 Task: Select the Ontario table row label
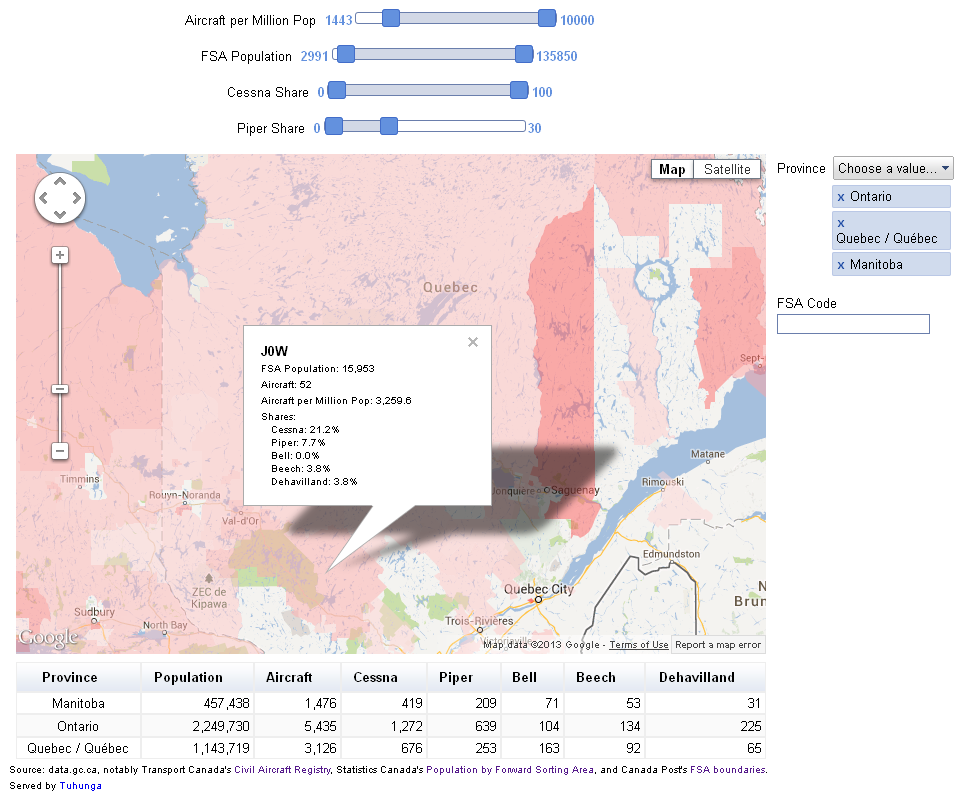coord(78,726)
